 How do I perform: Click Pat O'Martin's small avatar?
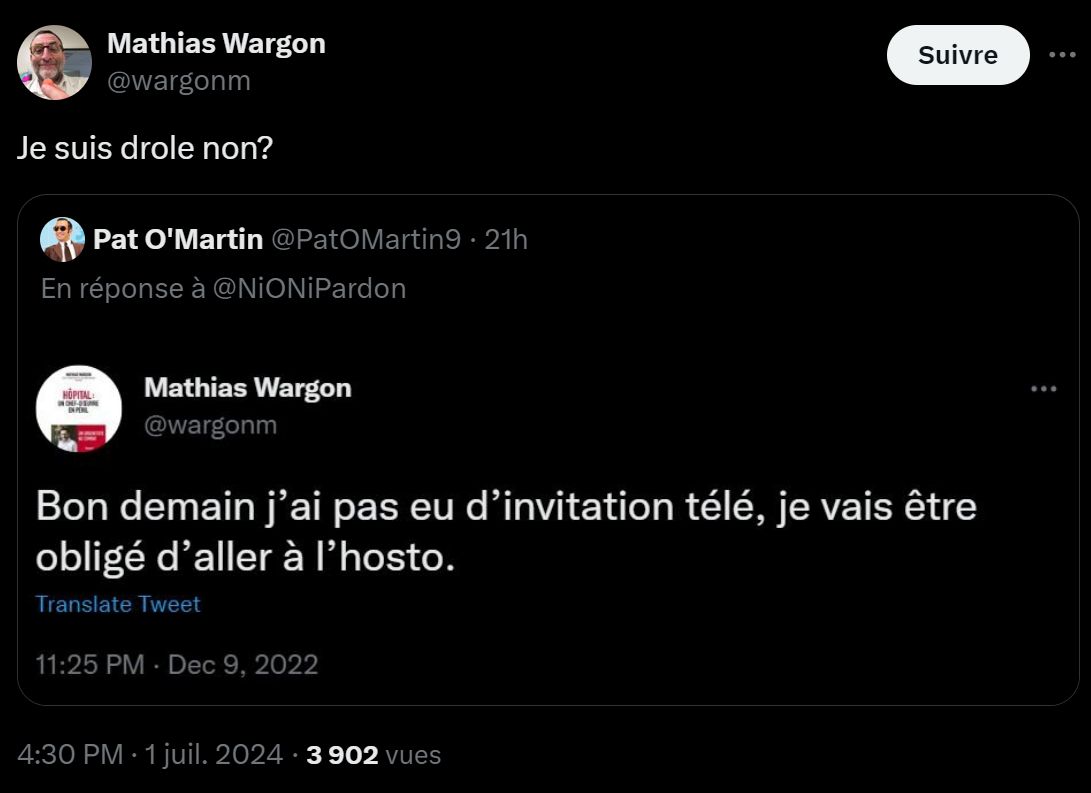click(x=62, y=239)
